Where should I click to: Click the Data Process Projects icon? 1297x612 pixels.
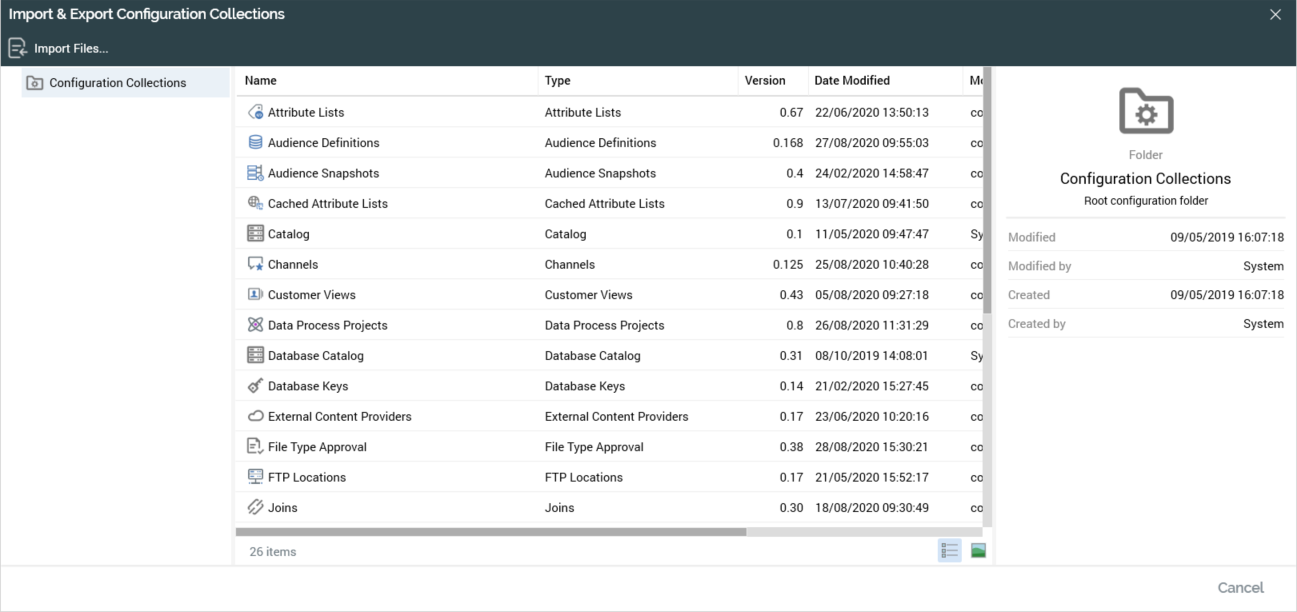[x=255, y=325]
